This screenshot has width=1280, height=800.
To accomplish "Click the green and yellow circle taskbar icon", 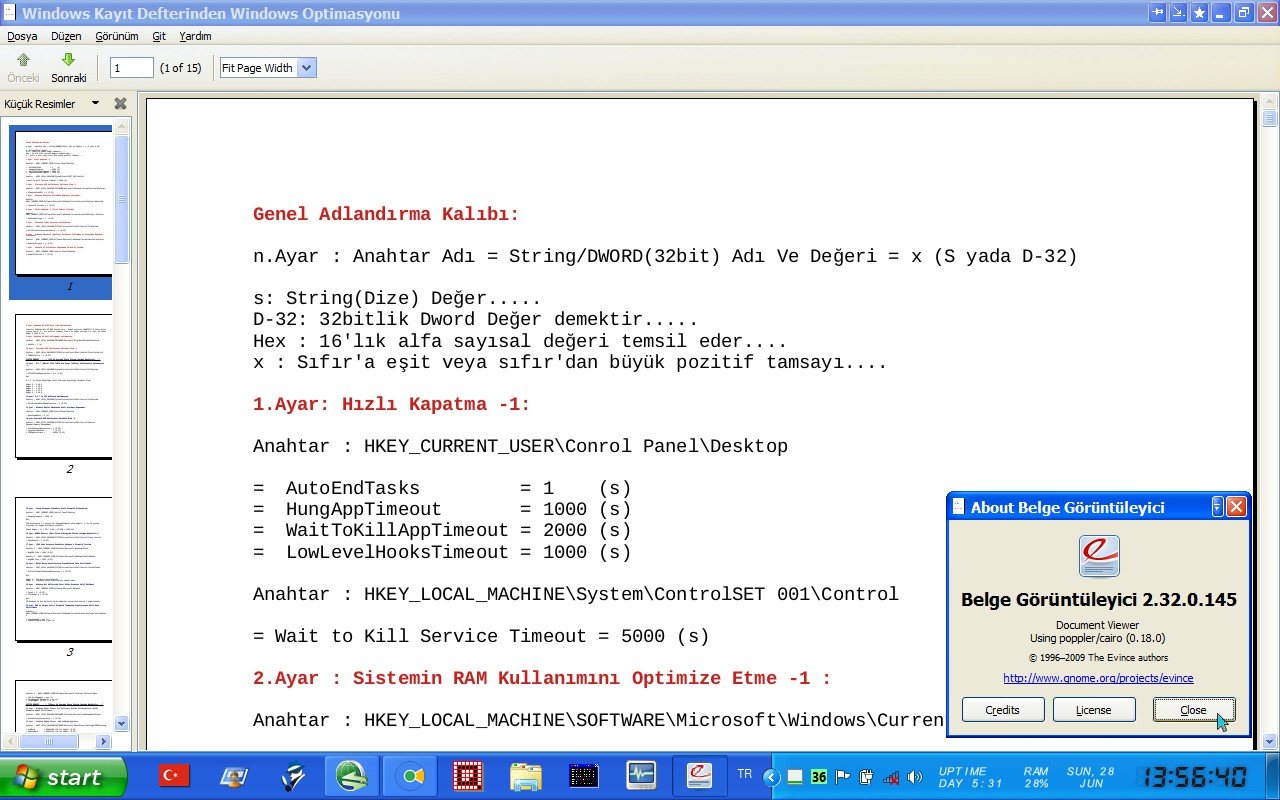I will 410,776.
